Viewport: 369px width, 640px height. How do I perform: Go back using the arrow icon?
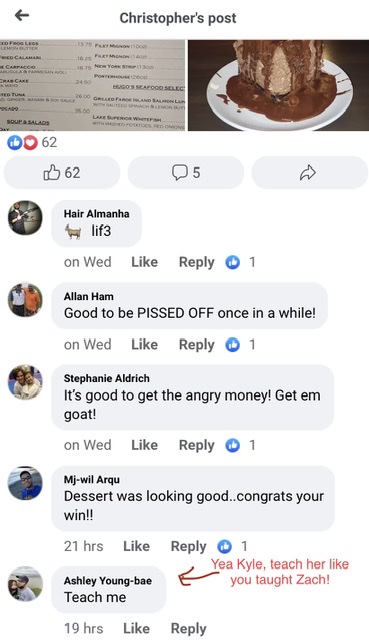pos(22,16)
